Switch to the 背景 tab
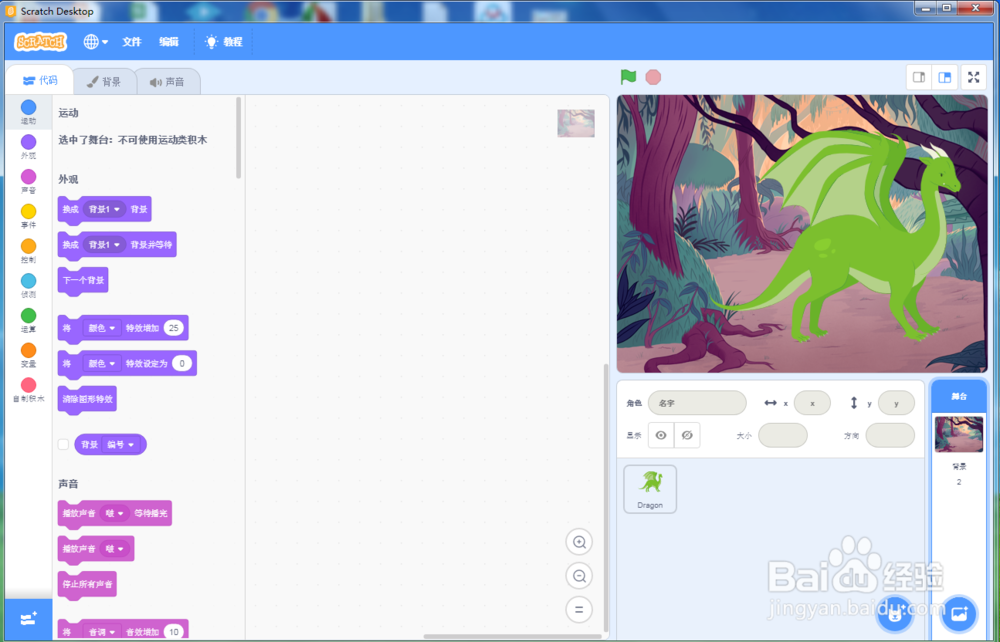 pyautogui.click(x=104, y=82)
